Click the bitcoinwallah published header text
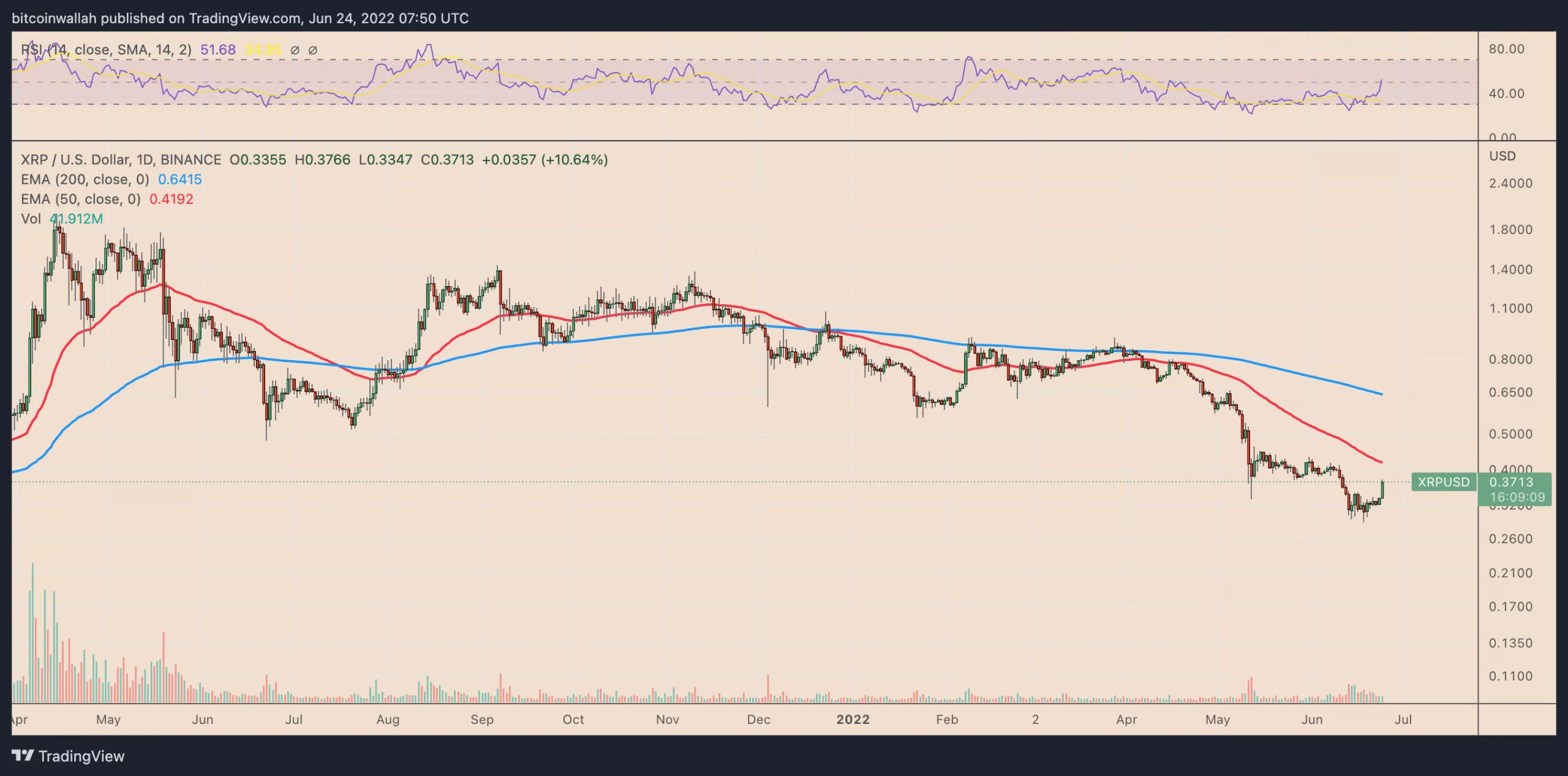This screenshot has width=1568, height=776. tap(240, 18)
